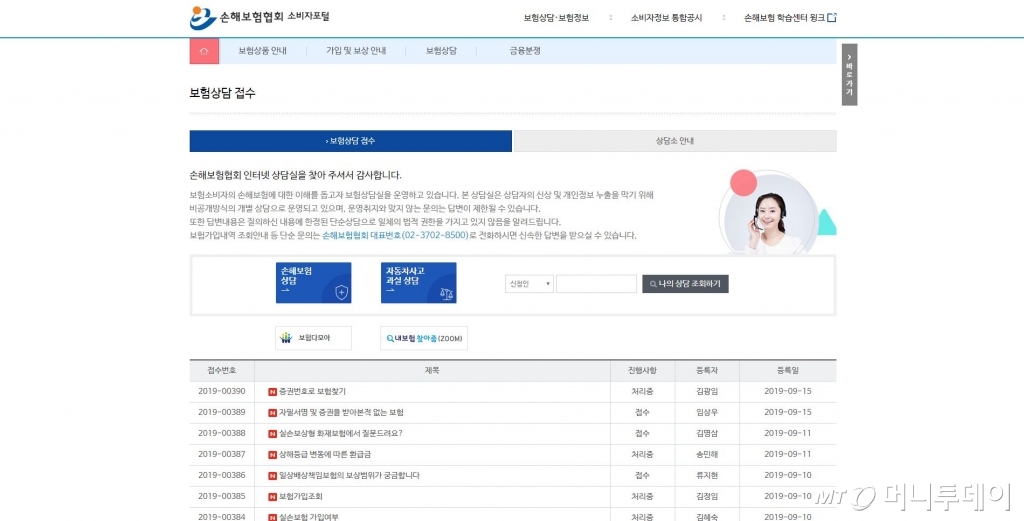
Task: Click the 등록자 column header
Action: [x=707, y=371]
